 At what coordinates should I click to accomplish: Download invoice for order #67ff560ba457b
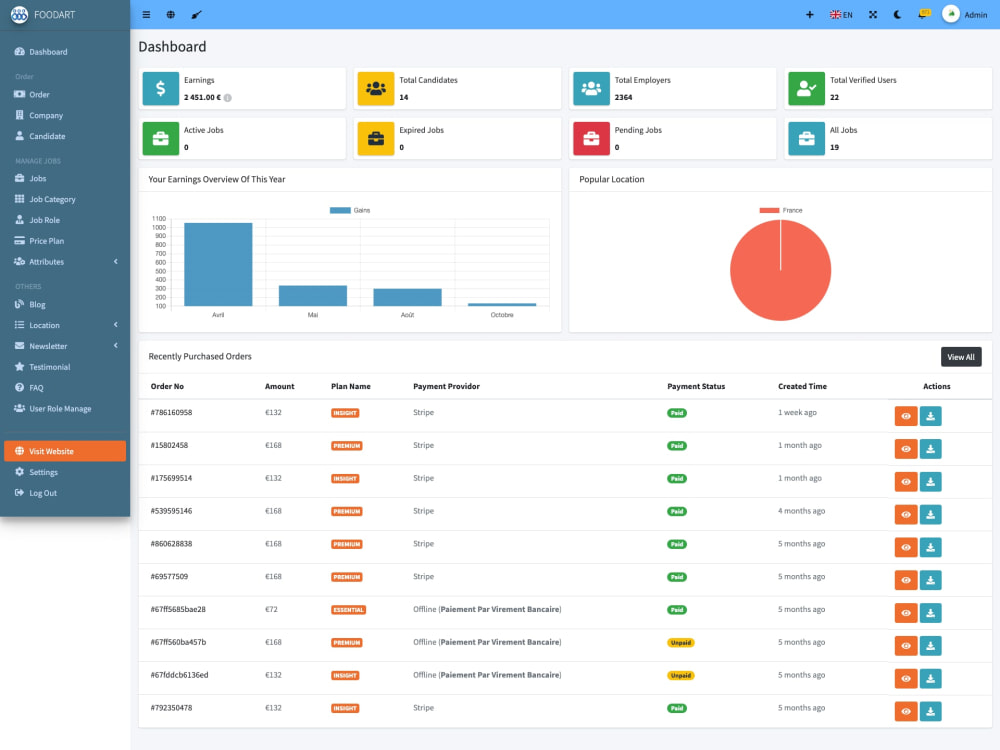(x=930, y=646)
